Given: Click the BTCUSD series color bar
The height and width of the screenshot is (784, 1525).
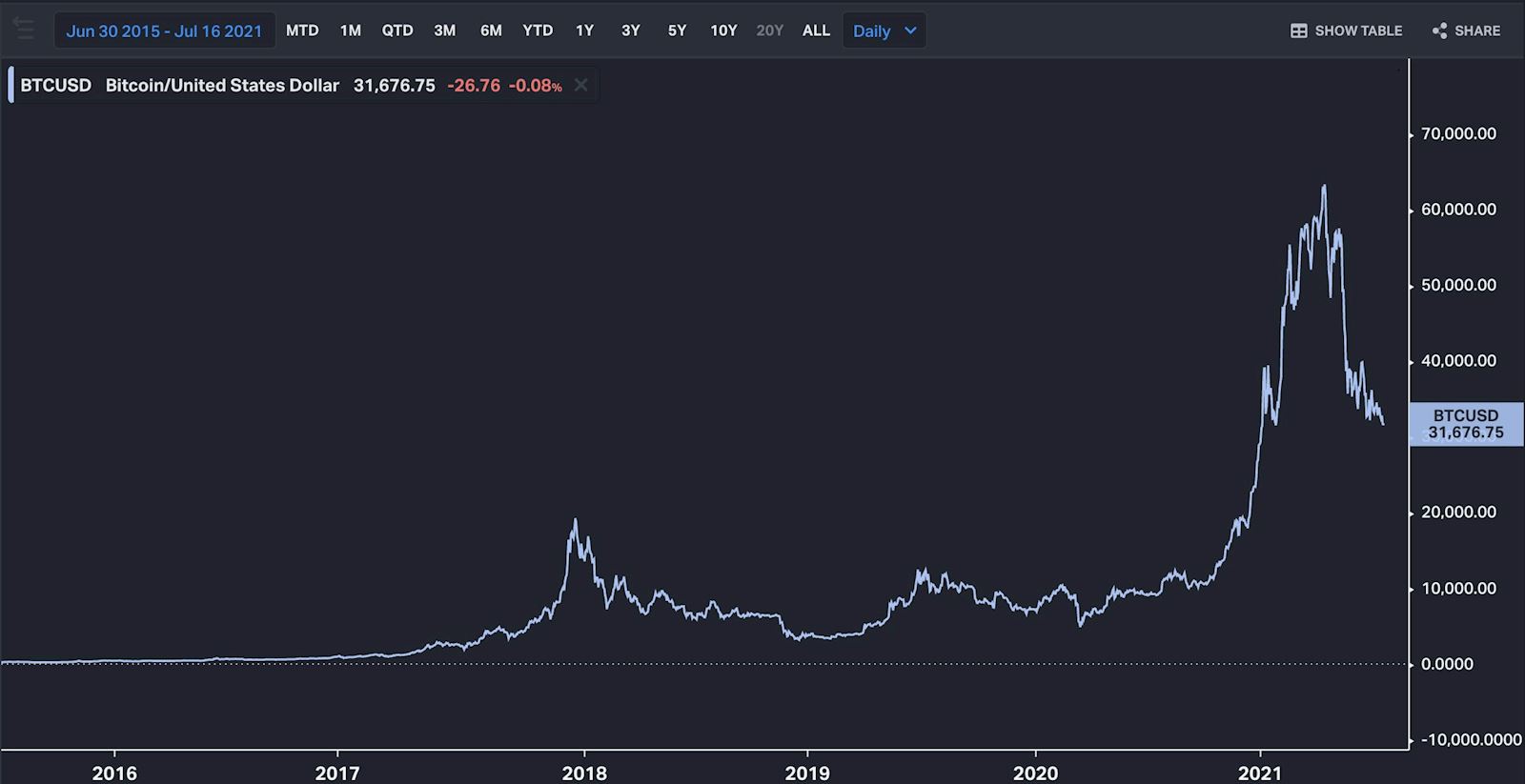Looking at the screenshot, I should pos(10,85).
